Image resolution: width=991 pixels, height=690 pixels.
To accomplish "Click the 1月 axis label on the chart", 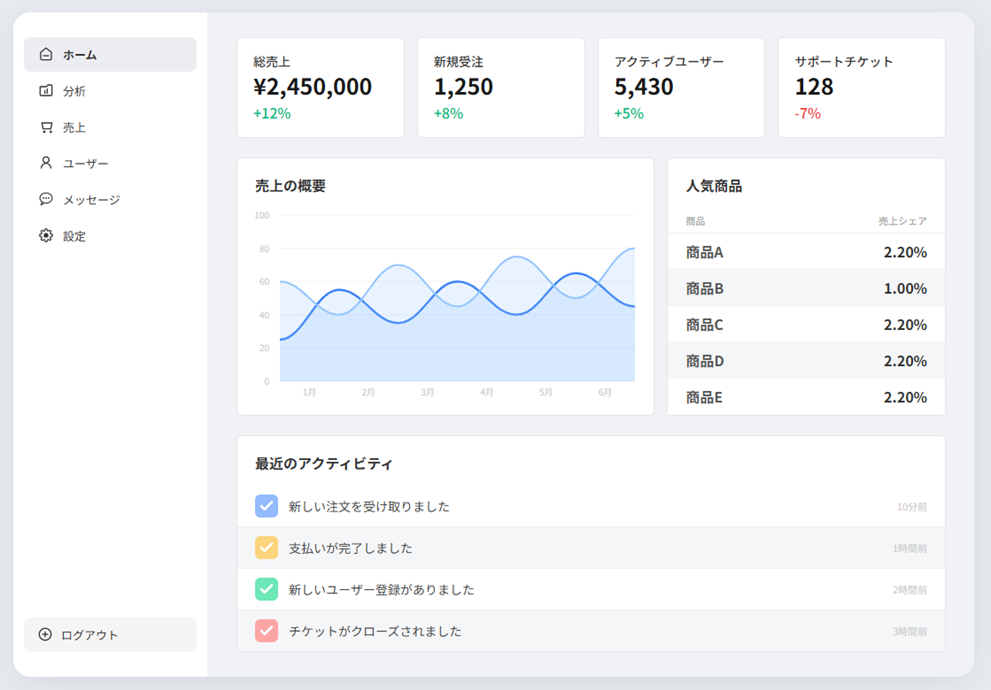I will click(309, 392).
